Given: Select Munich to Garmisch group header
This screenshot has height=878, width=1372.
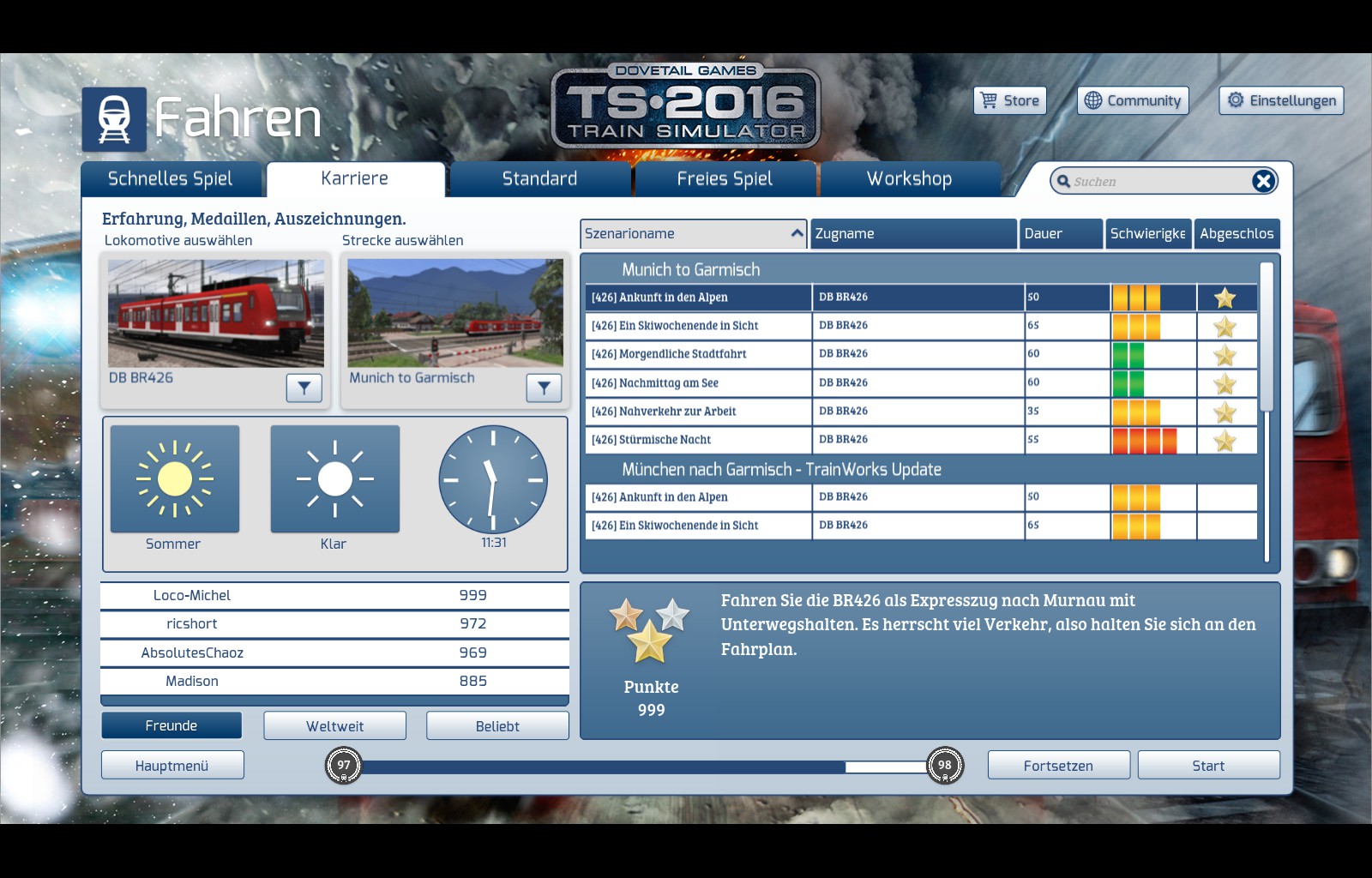Looking at the screenshot, I should point(691,269).
